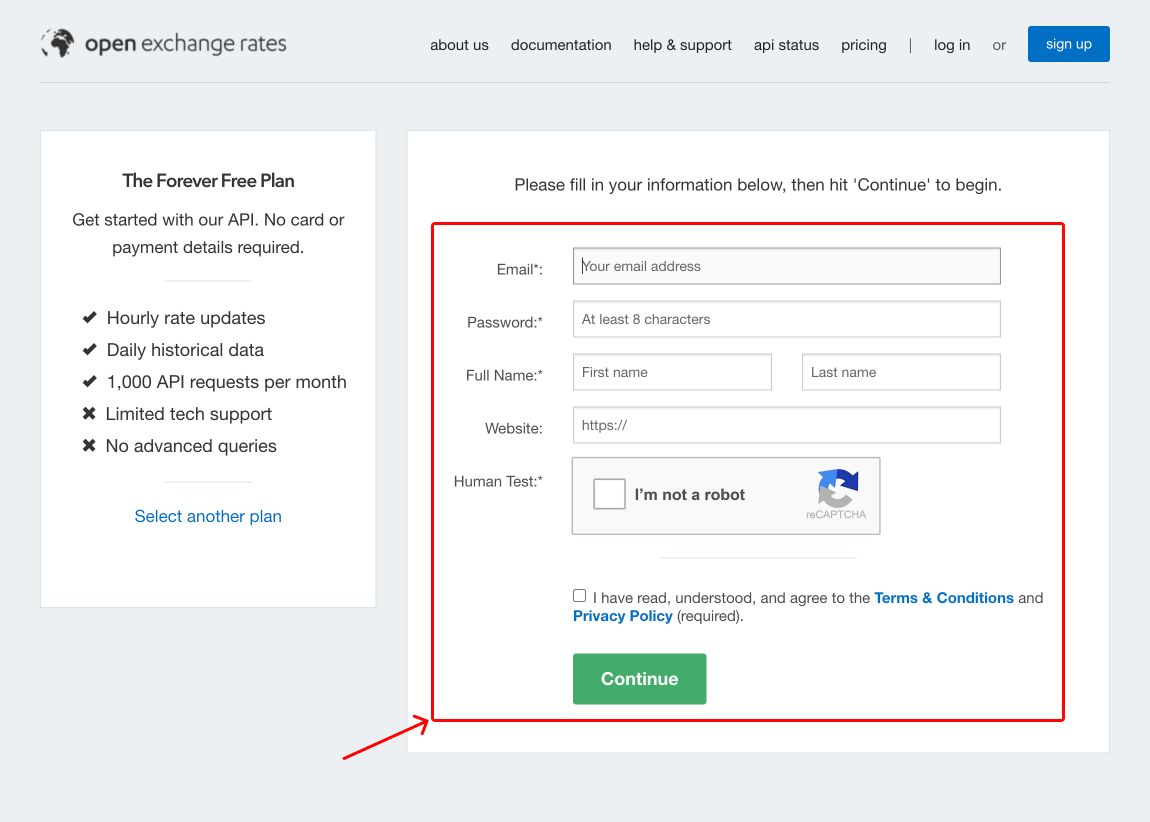Click the "open exchange rates" wordmark
The image size is (1150, 822).
click(x=186, y=44)
